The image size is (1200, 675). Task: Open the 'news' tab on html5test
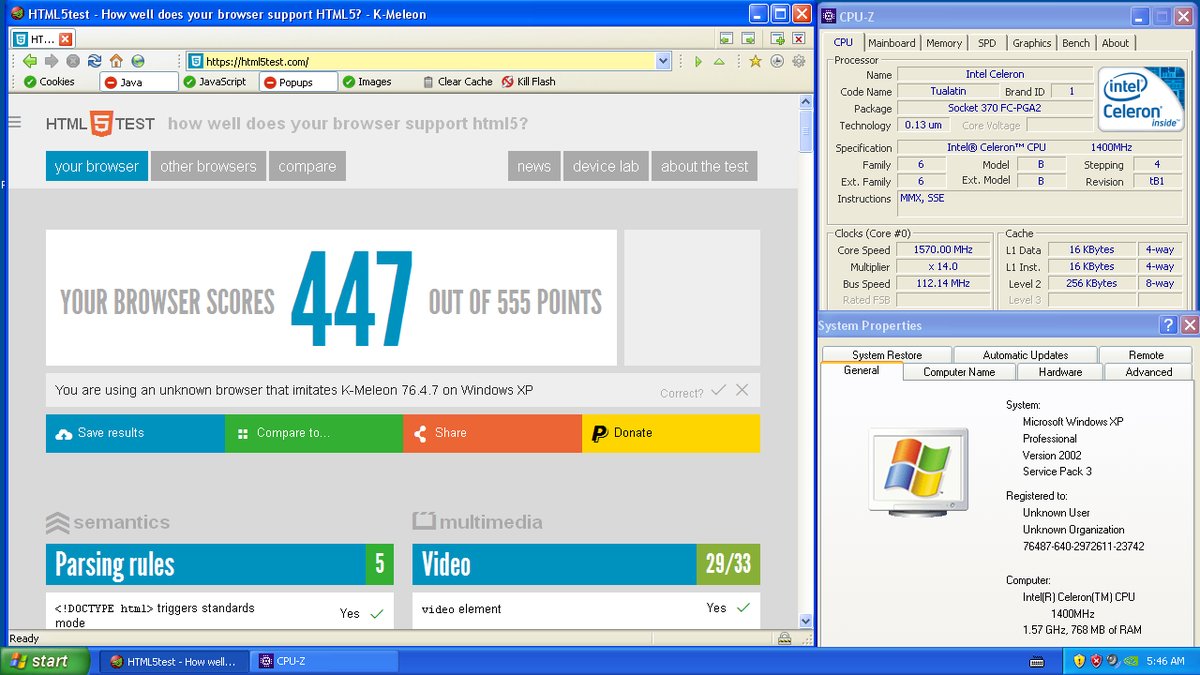click(x=534, y=166)
